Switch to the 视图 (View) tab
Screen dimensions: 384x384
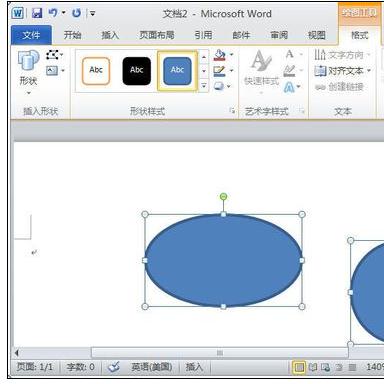click(317, 35)
